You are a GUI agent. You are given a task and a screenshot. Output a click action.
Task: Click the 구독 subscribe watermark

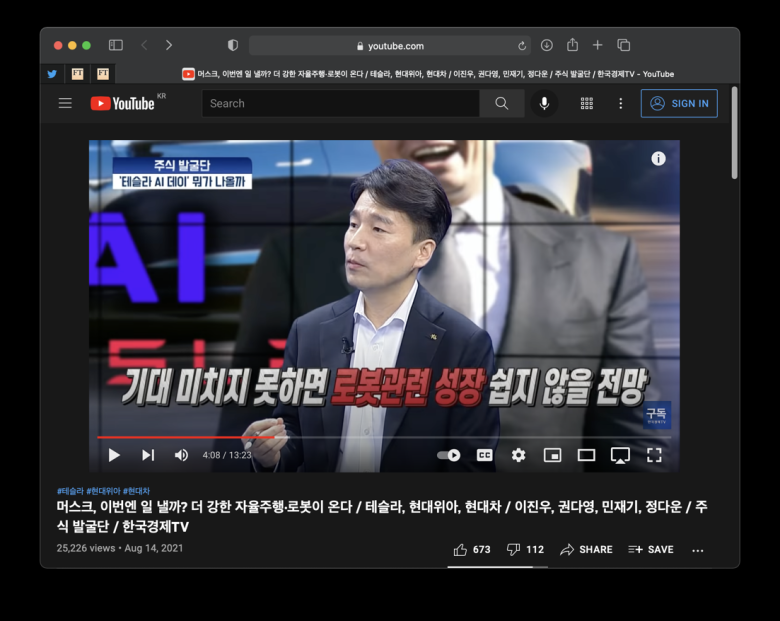pyautogui.click(x=658, y=415)
